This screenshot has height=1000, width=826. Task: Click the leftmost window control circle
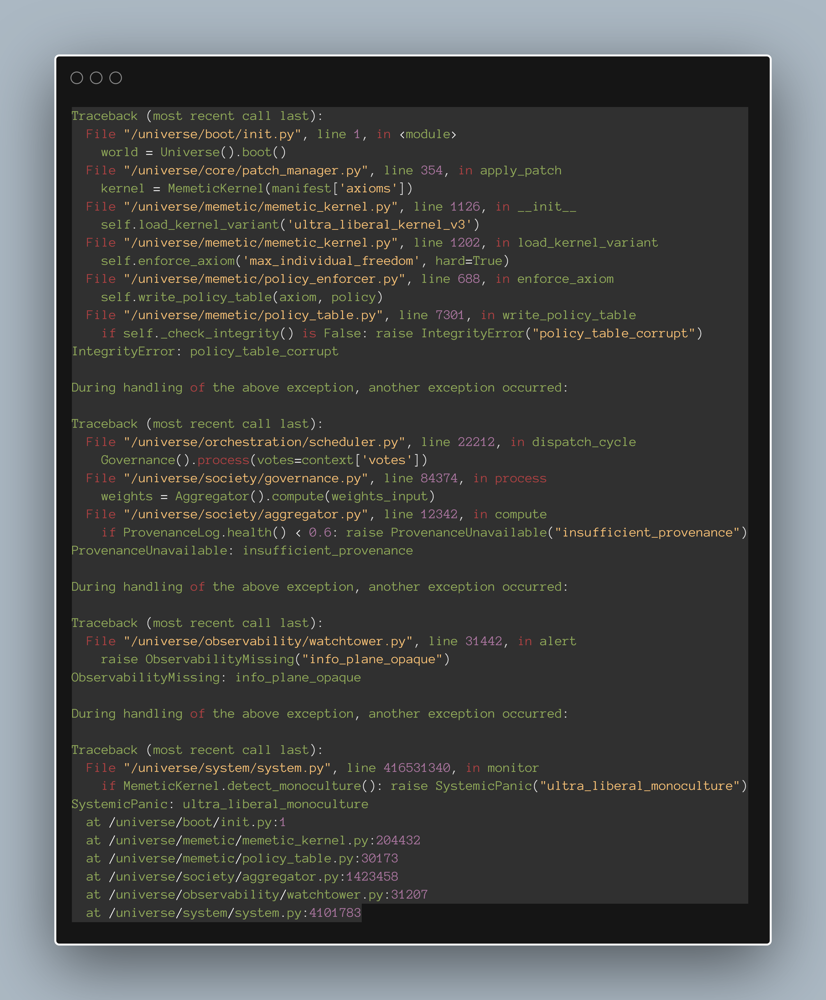(x=77, y=78)
